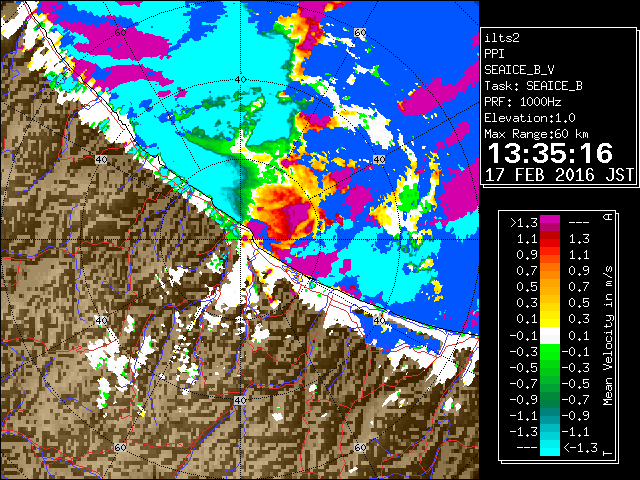
Task: Select the 'Task: SEAICE_B' line
Action: tap(533, 86)
